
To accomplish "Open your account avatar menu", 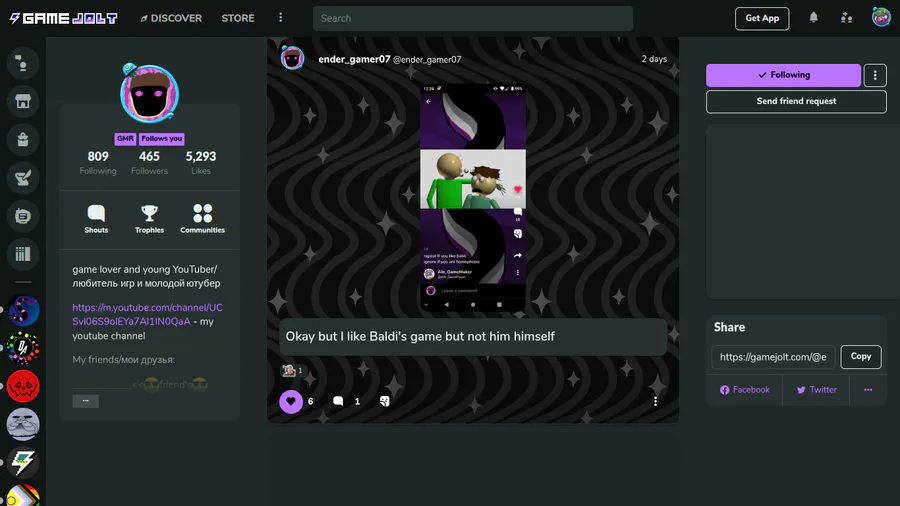I will click(x=881, y=17).
